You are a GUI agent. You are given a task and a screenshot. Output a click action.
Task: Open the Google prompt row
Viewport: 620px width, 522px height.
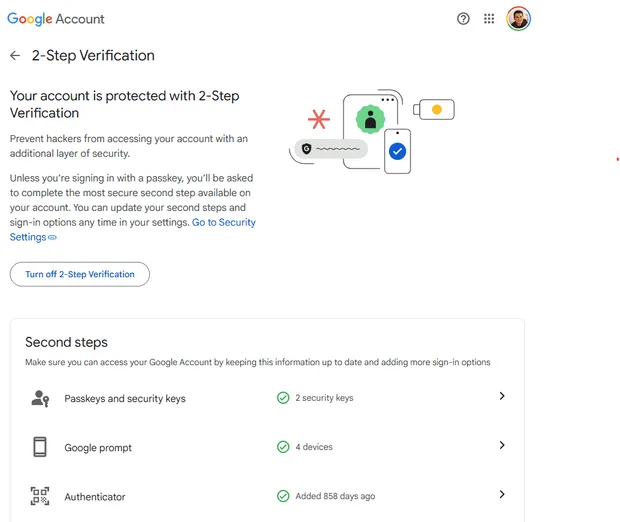tap(267, 447)
